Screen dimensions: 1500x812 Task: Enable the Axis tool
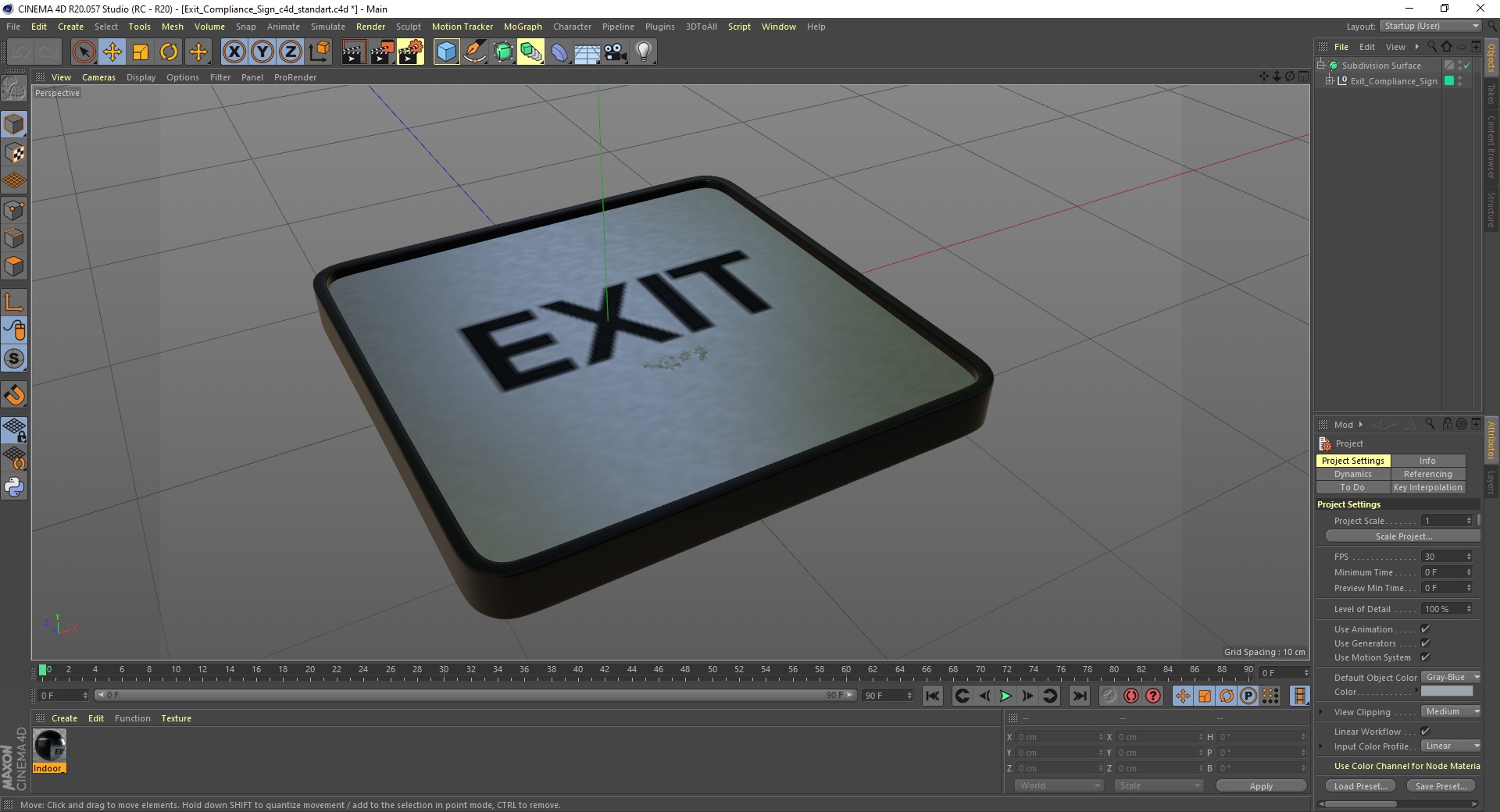point(14,302)
